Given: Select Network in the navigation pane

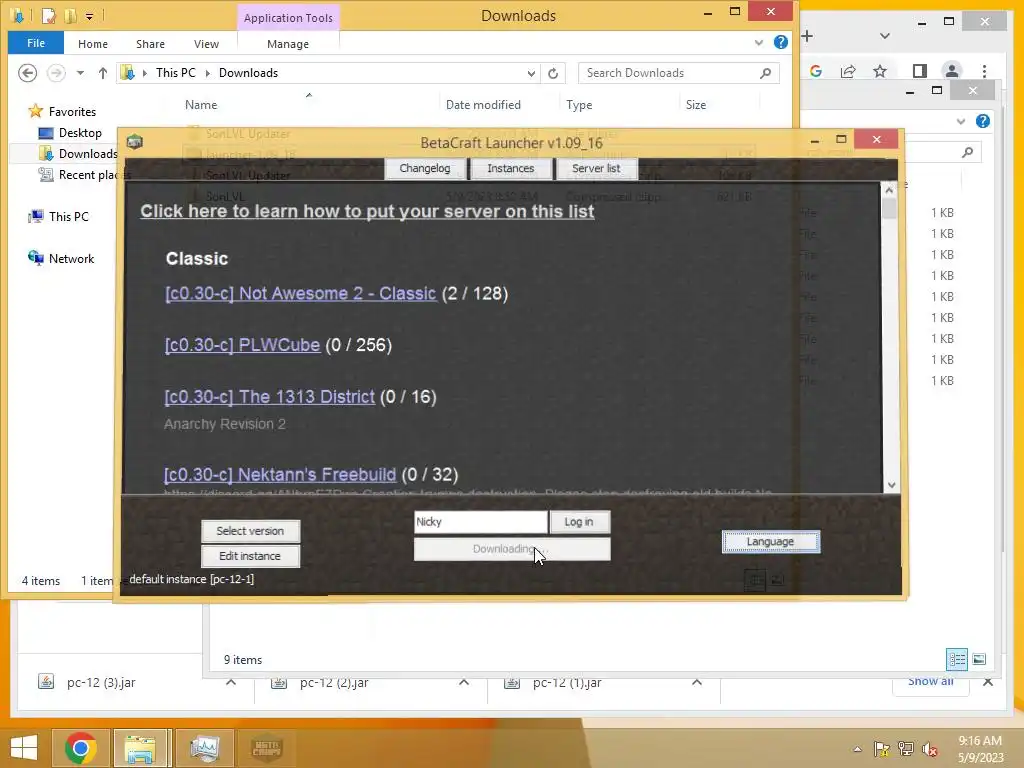Looking at the screenshot, I should tap(71, 259).
